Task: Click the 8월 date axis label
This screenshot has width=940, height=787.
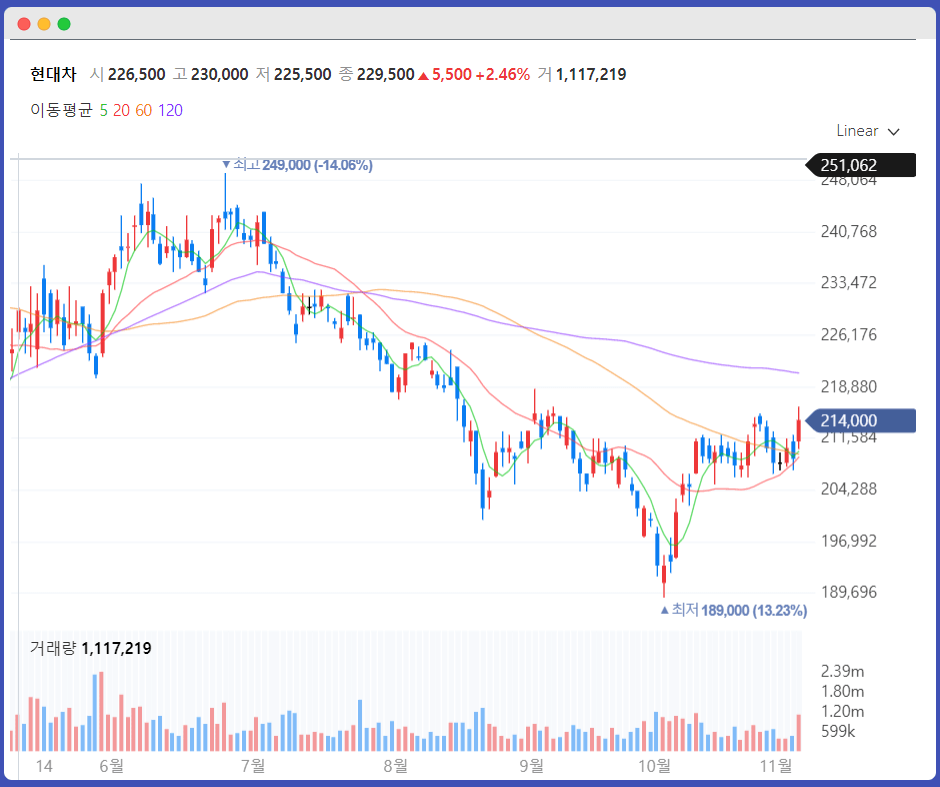Action: pyautogui.click(x=396, y=765)
